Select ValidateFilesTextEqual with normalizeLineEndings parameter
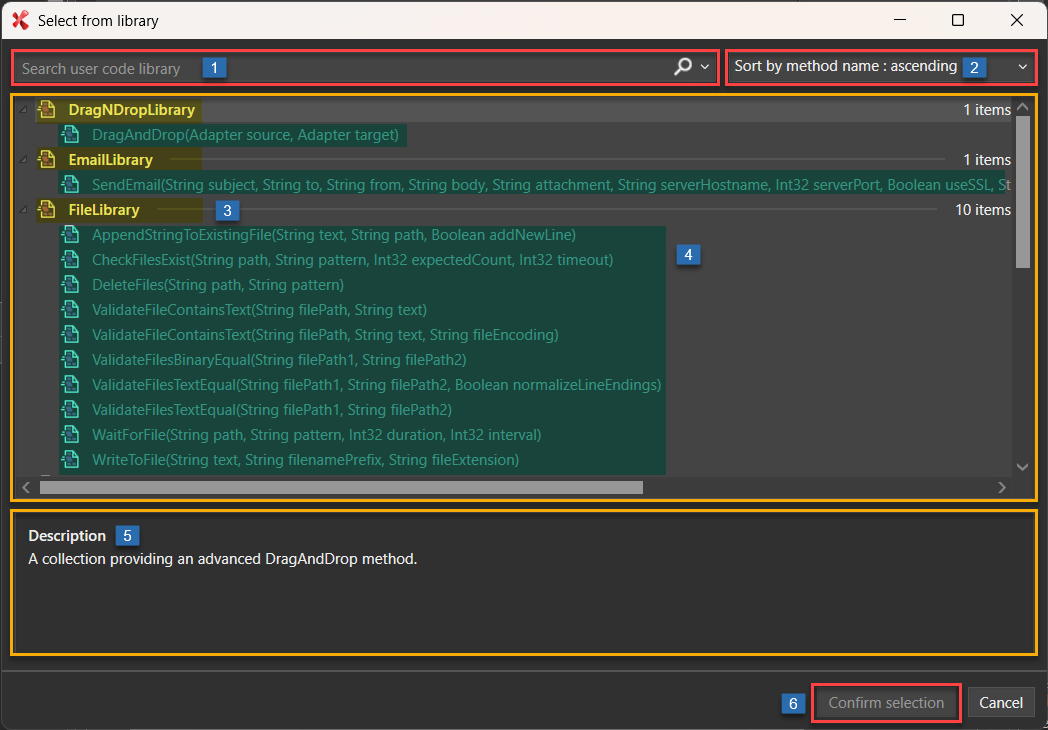This screenshot has height=730, width=1048. click(376, 384)
